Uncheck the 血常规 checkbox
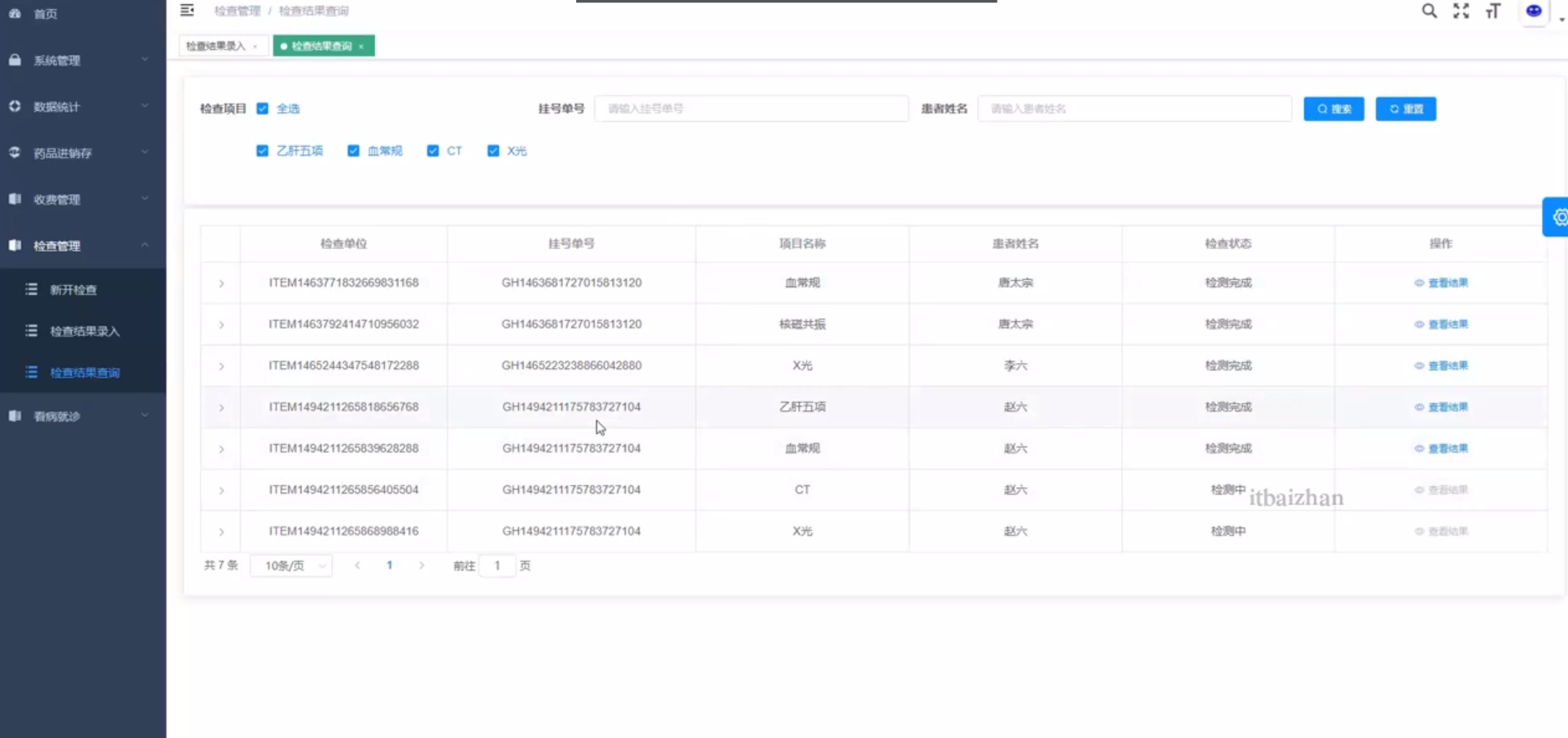 [354, 151]
